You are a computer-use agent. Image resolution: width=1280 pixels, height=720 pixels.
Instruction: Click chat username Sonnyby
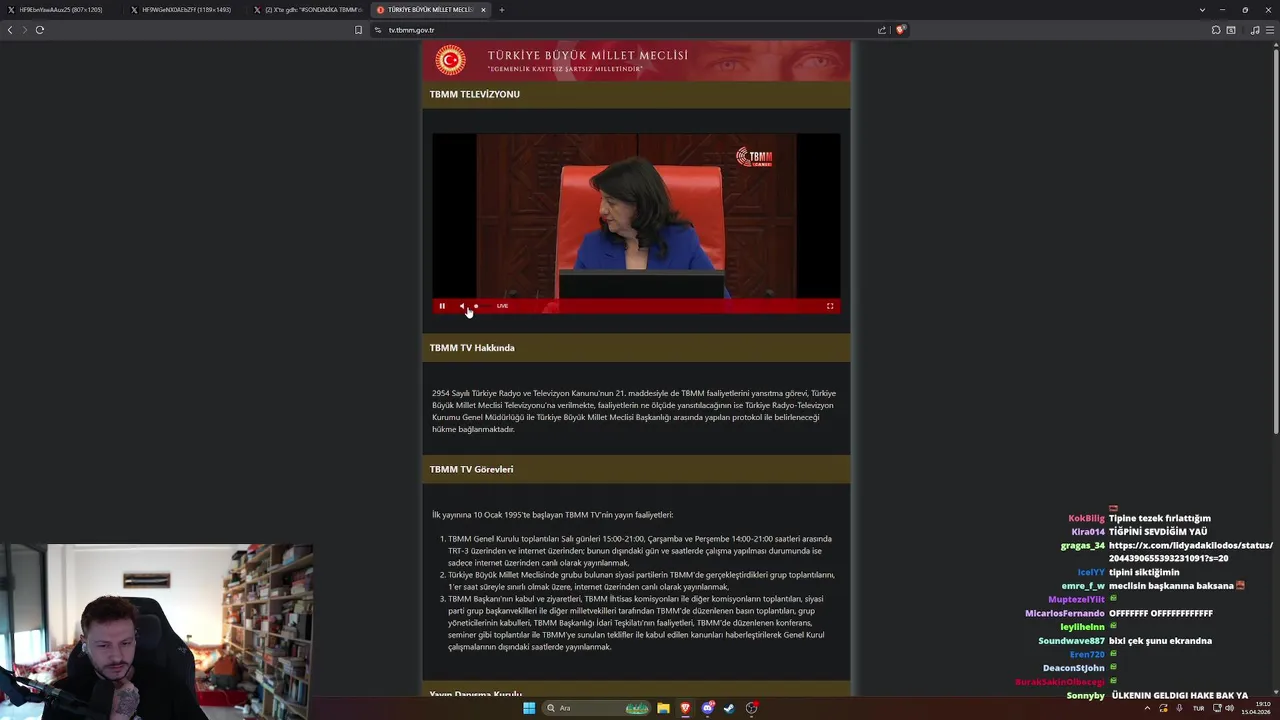pyautogui.click(x=1086, y=695)
